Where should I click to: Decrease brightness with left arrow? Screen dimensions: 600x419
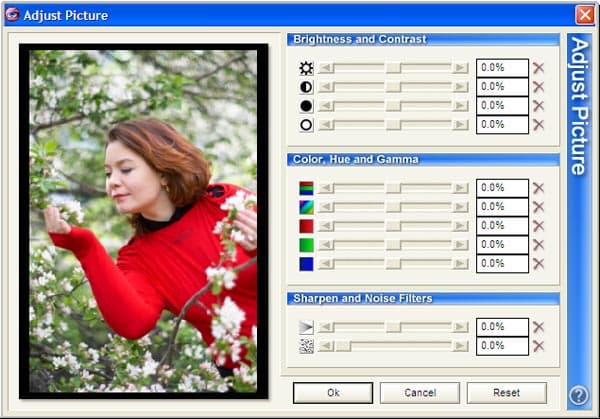326,68
